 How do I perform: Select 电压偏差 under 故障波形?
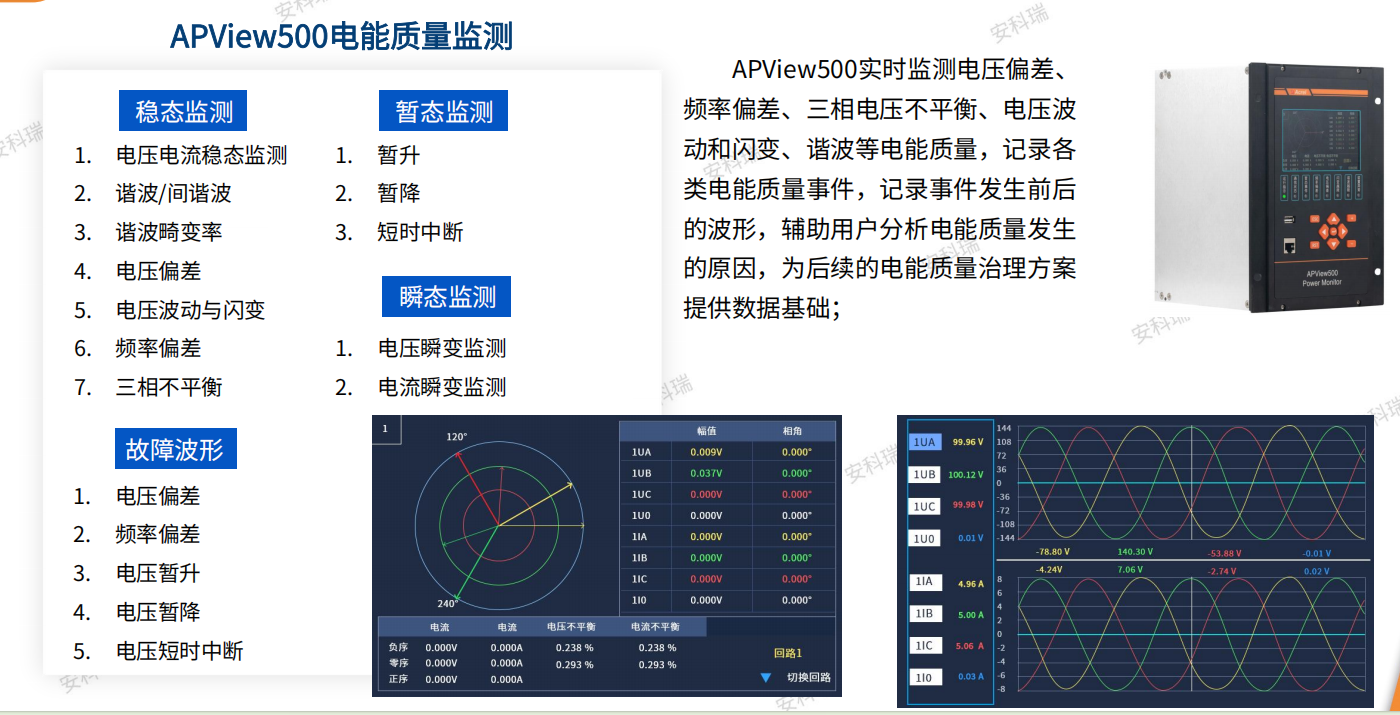[158, 496]
